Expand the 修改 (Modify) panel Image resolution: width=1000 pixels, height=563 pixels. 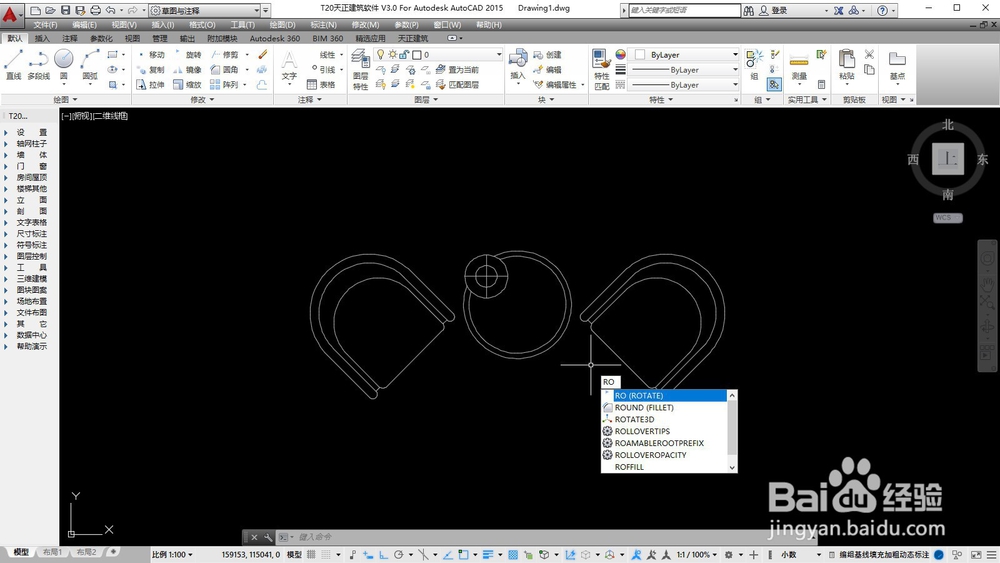pos(202,99)
